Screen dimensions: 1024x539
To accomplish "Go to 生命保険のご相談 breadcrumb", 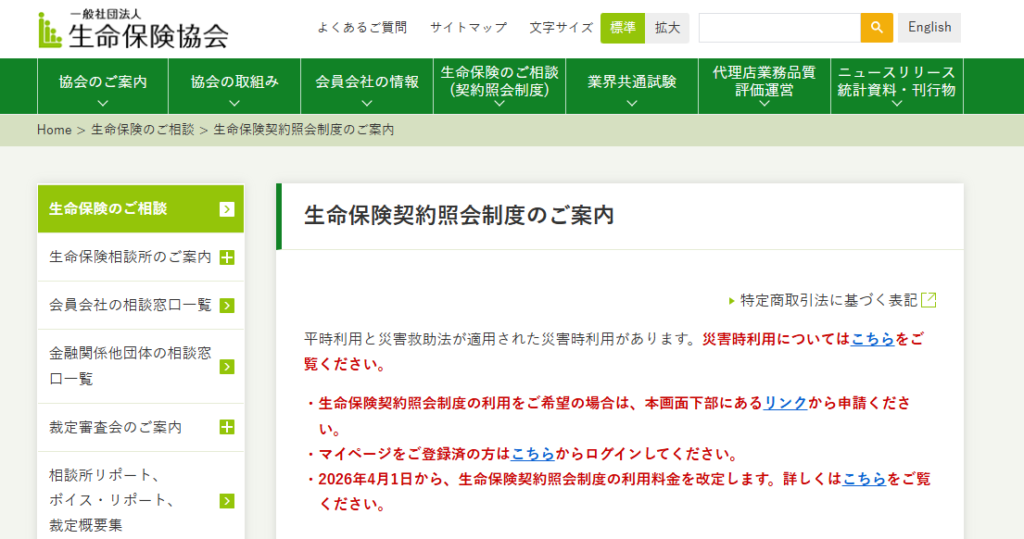I will coord(142,130).
